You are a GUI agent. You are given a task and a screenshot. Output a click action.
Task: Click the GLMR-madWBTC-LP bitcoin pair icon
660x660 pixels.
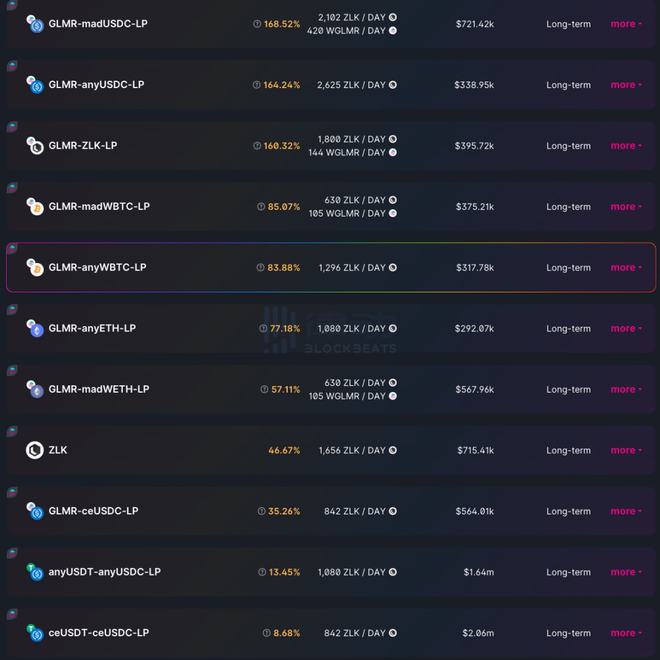pos(35,207)
